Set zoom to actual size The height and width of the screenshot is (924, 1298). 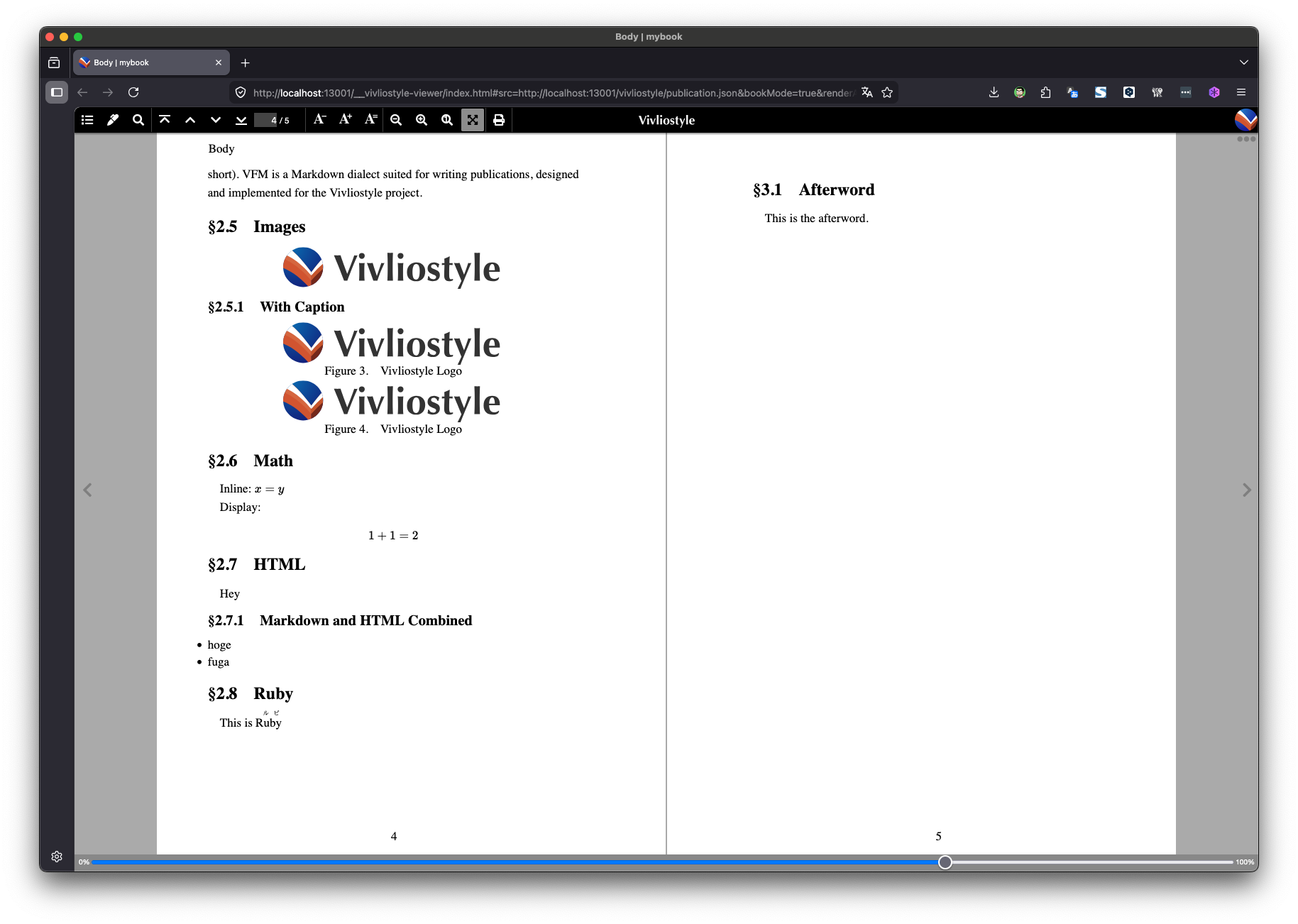point(447,120)
